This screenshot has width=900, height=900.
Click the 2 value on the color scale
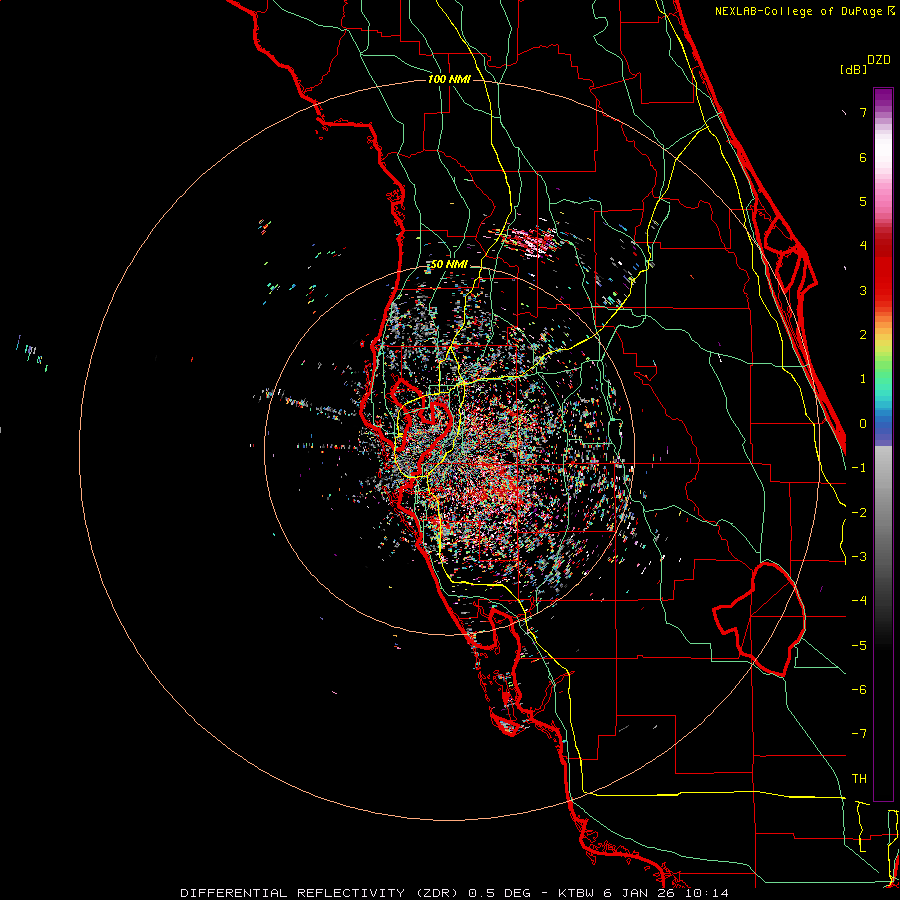(863, 335)
